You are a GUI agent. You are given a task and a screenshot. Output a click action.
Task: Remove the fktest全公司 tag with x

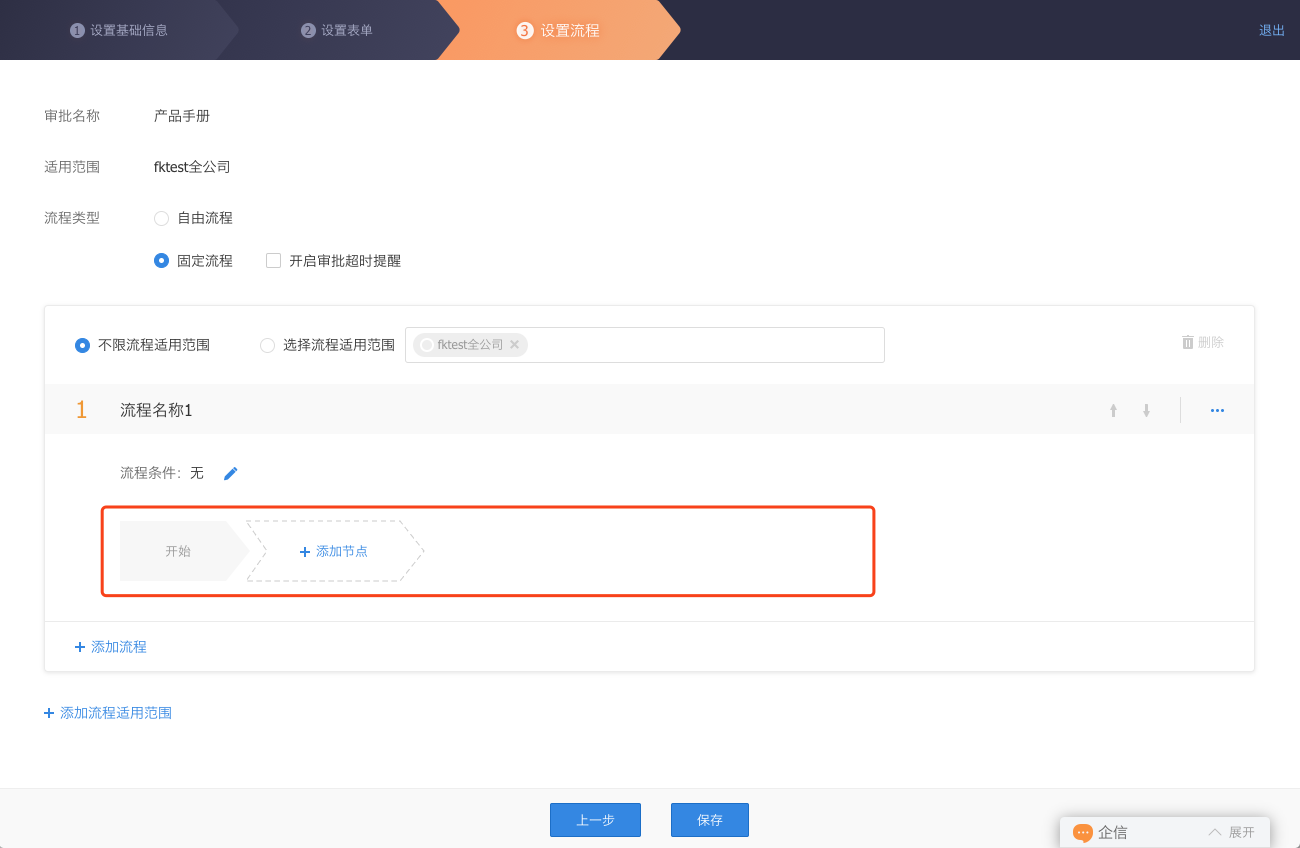click(514, 345)
